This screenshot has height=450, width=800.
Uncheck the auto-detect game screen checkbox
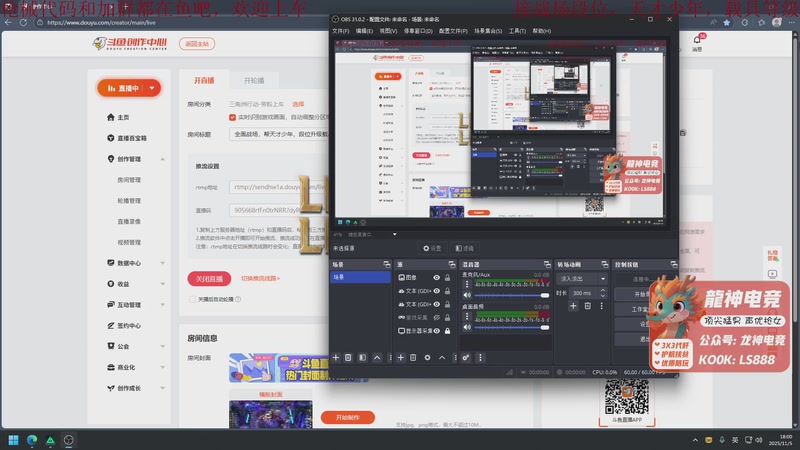233,117
